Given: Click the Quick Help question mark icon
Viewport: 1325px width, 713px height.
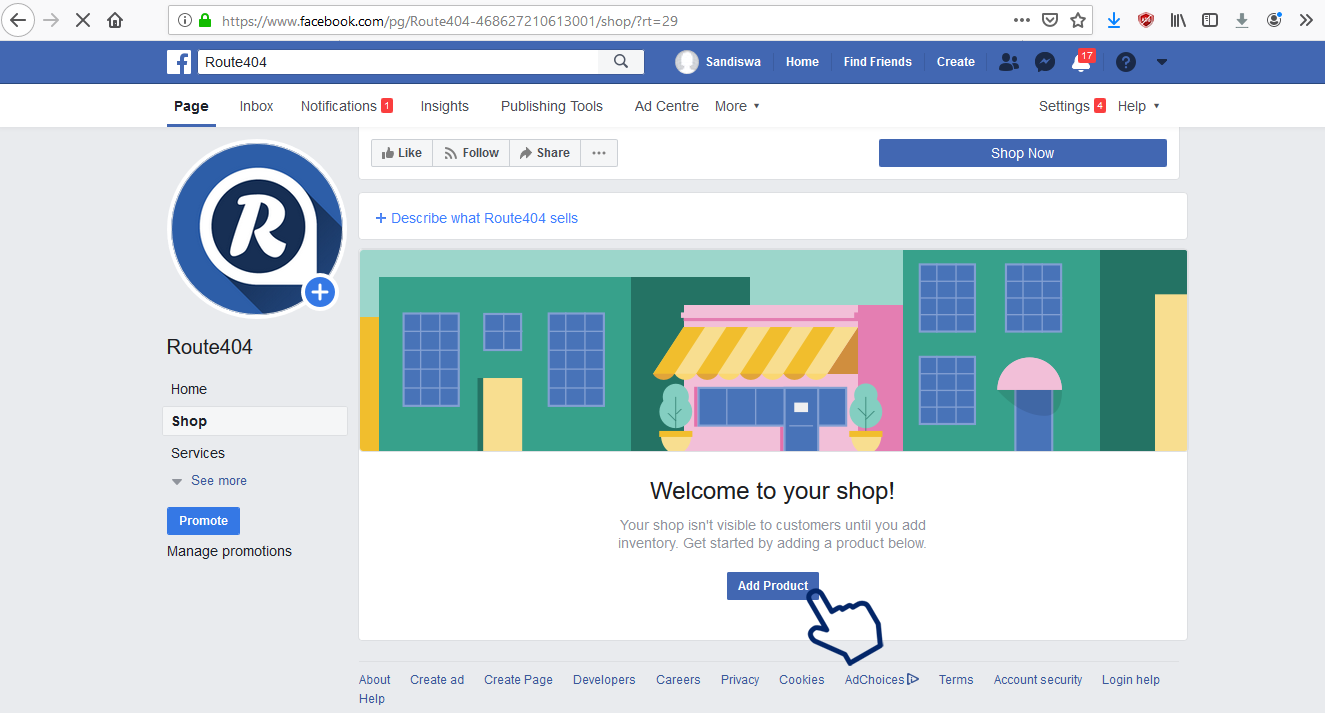Looking at the screenshot, I should click(1126, 62).
